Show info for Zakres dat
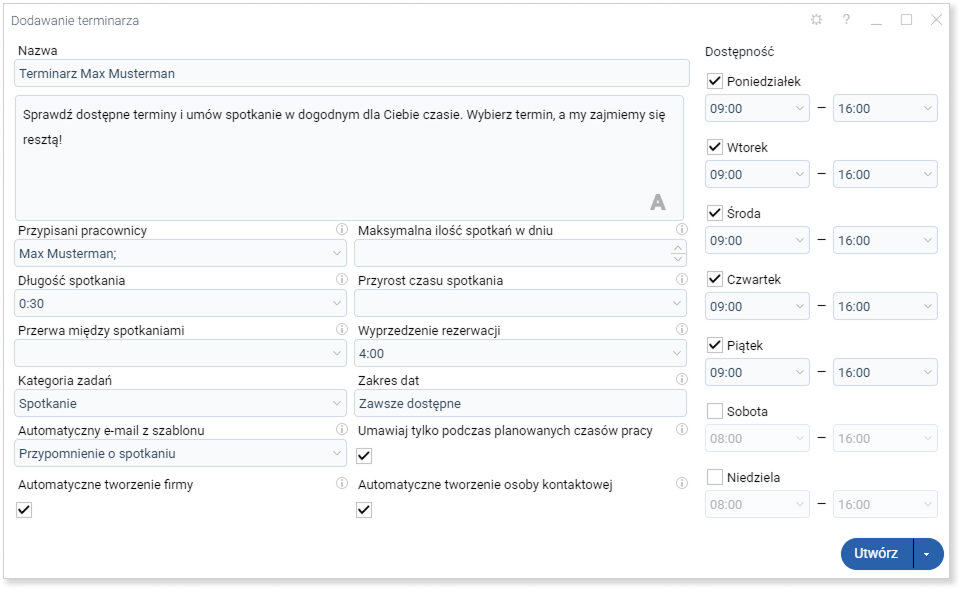The image size is (961, 590). pos(682,379)
